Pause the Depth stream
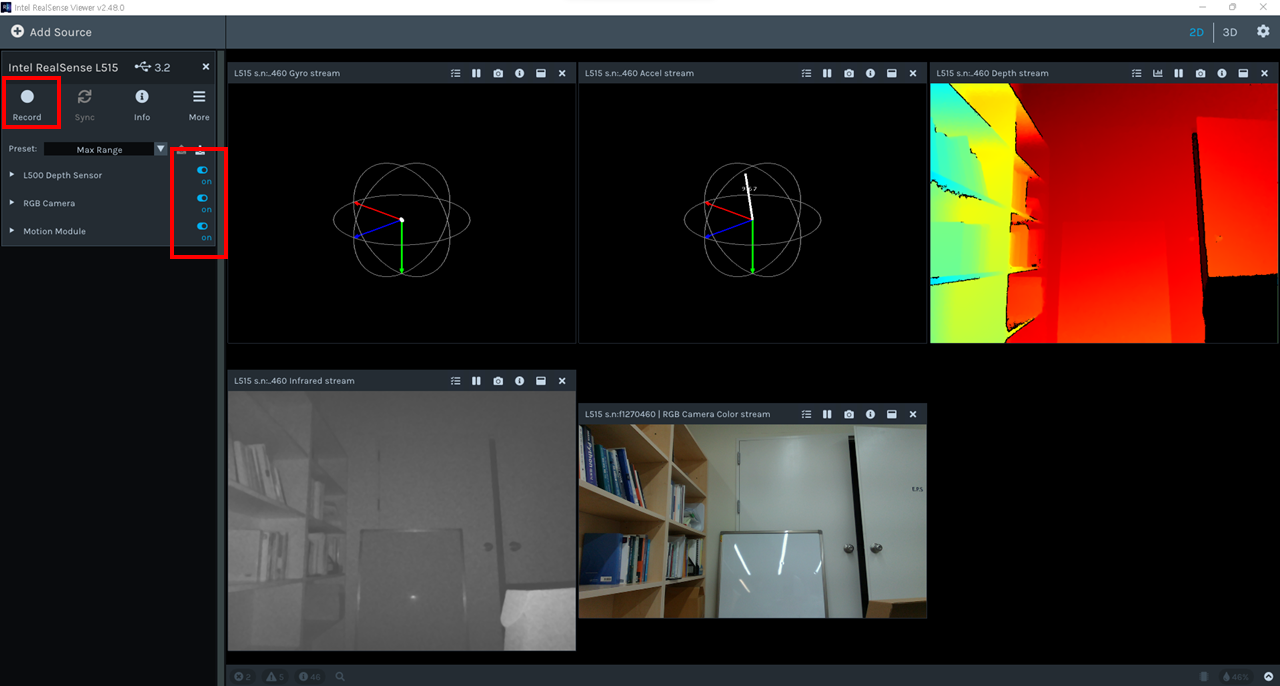The width and height of the screenshot is (1280, 686). coord(1179,73)
